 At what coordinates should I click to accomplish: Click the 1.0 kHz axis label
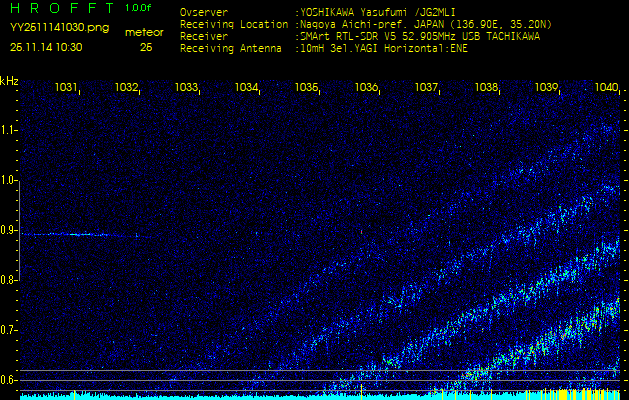pos(8,181)
